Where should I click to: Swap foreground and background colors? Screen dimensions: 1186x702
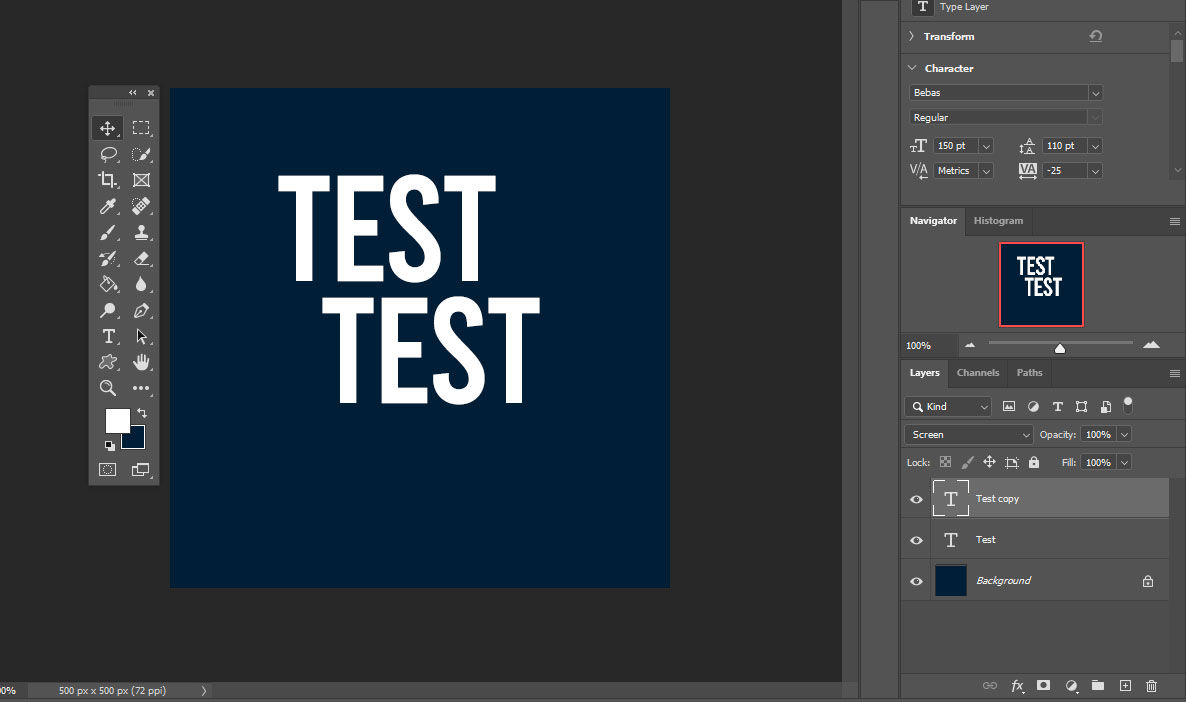[142, 413]
